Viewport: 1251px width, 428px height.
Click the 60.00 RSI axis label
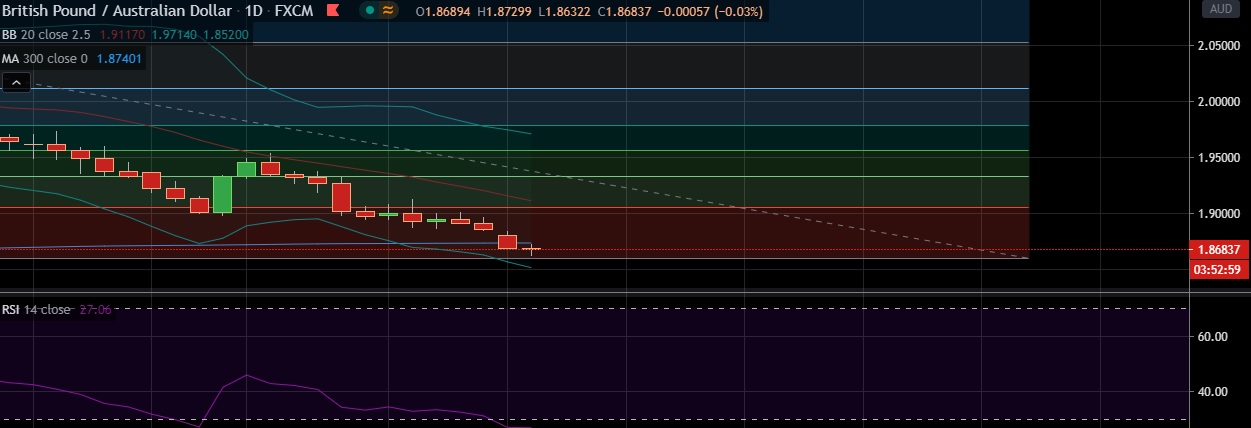(x=1212, y=337)
